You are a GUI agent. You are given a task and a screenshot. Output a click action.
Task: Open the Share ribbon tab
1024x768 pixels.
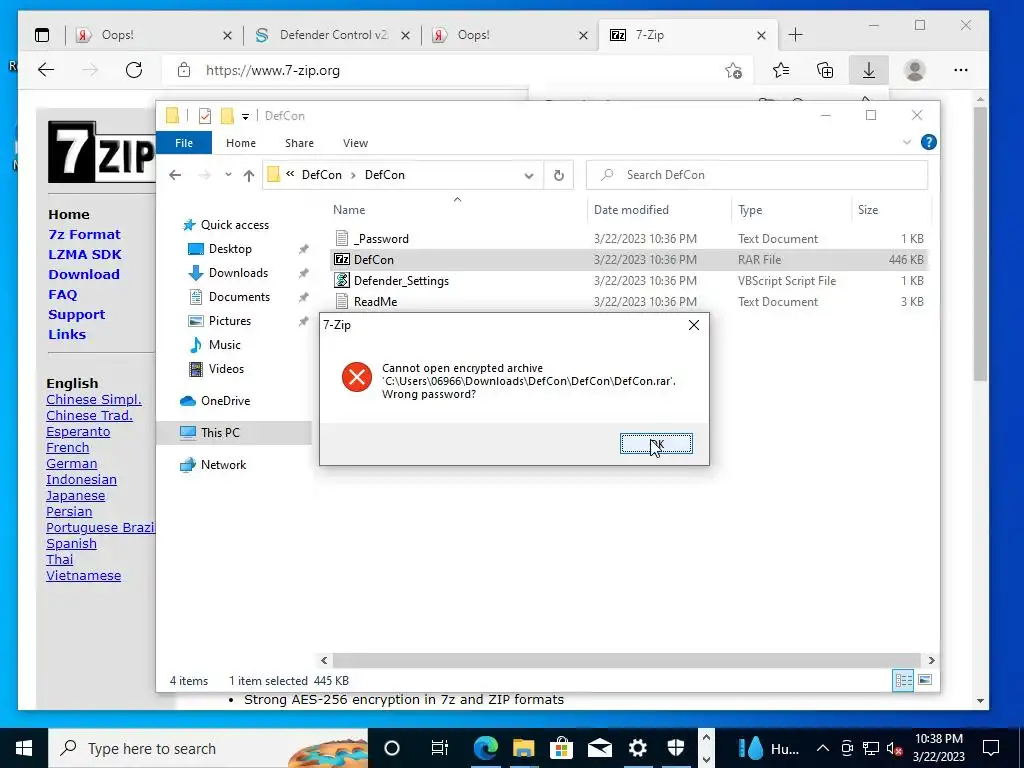tap(299, 143)
